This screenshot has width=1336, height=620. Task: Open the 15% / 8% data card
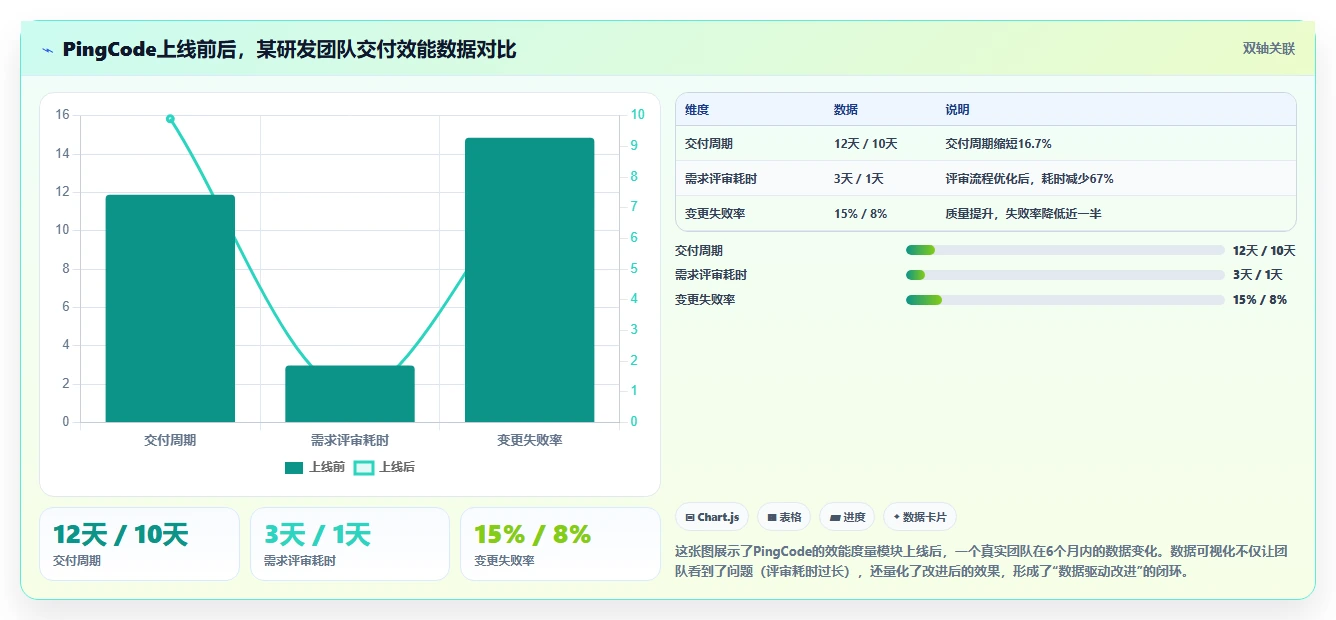click(x=560, y=544)
